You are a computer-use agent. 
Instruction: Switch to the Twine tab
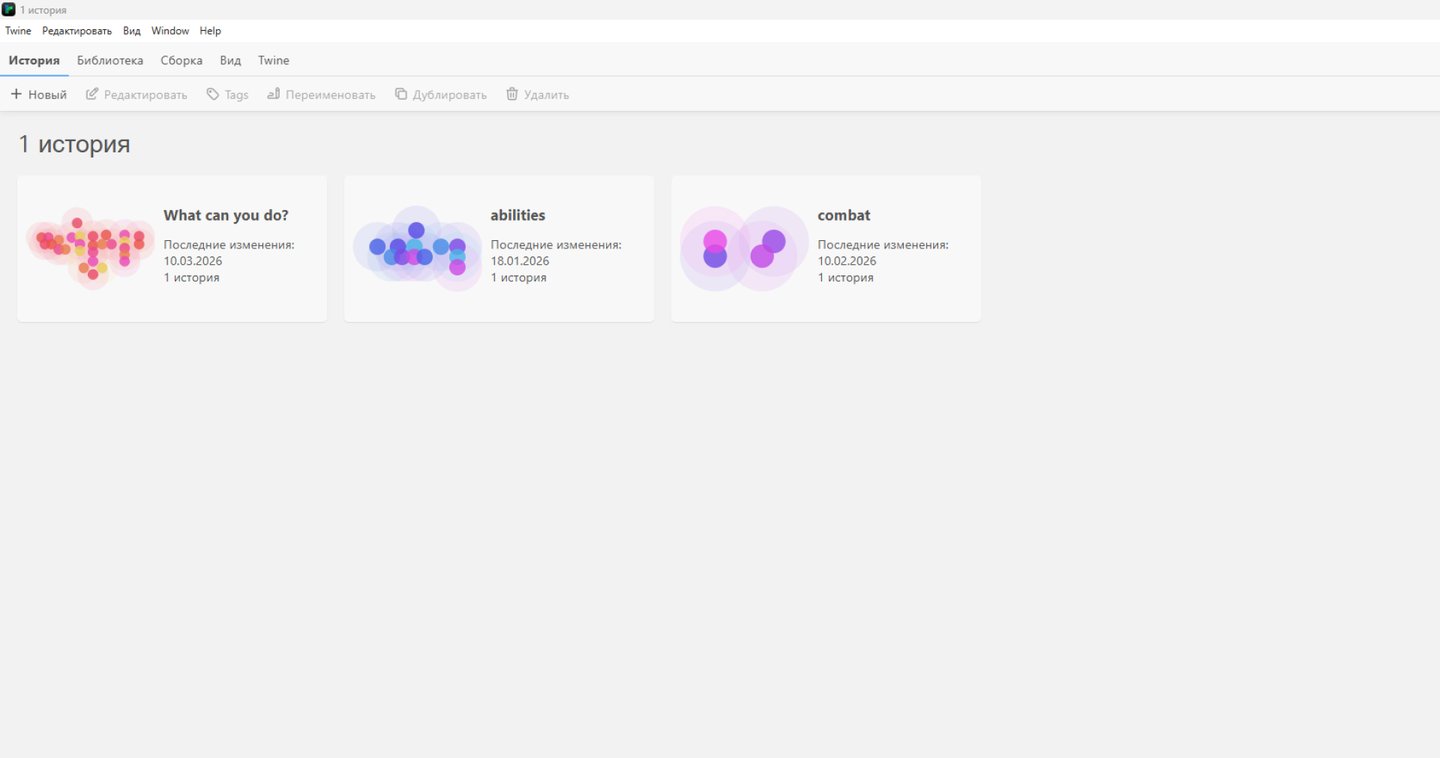[274, 60]
